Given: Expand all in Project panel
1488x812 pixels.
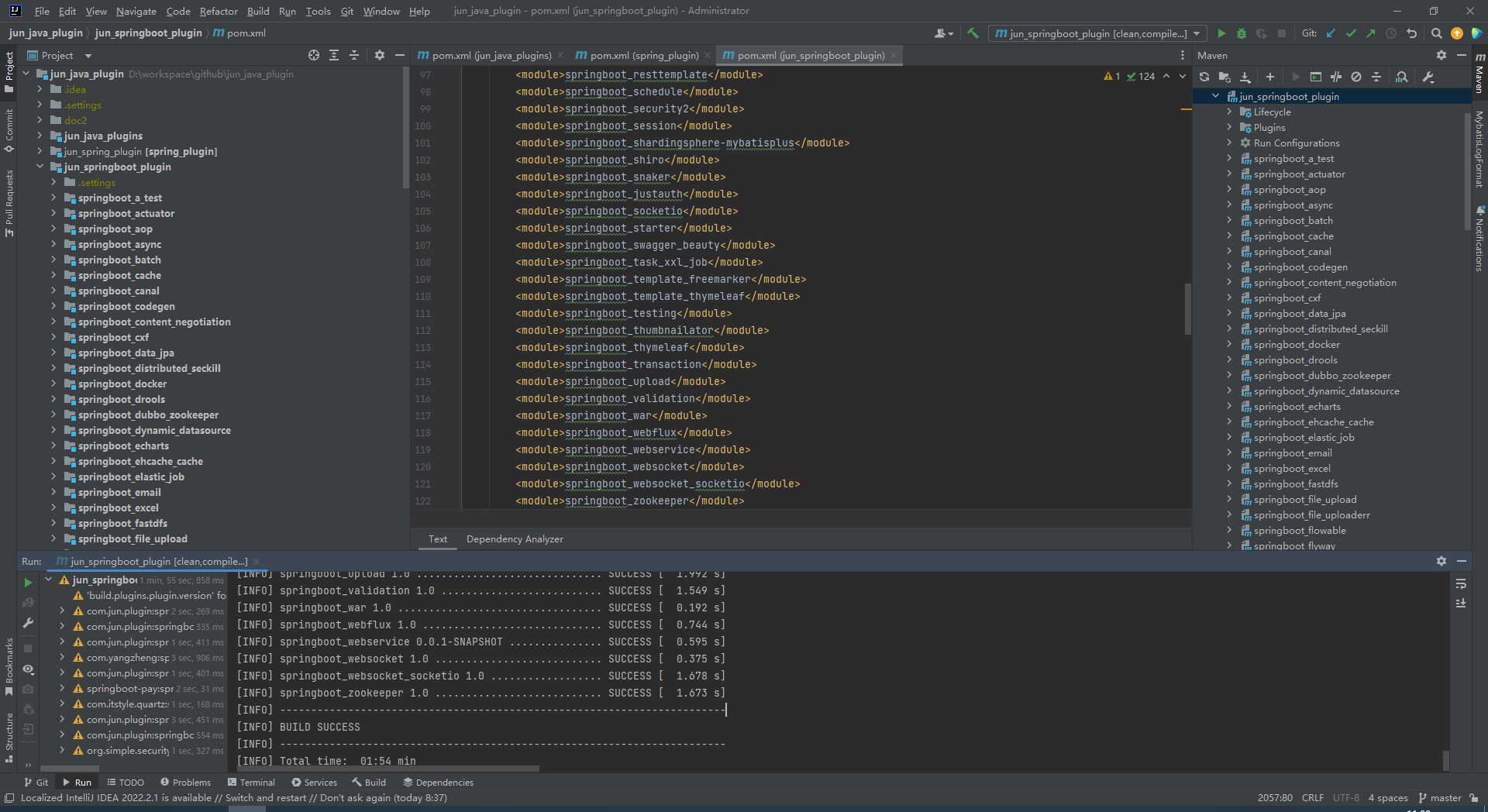Looking at the screenshot, I should pyautogui.click(x=334, y=55).
